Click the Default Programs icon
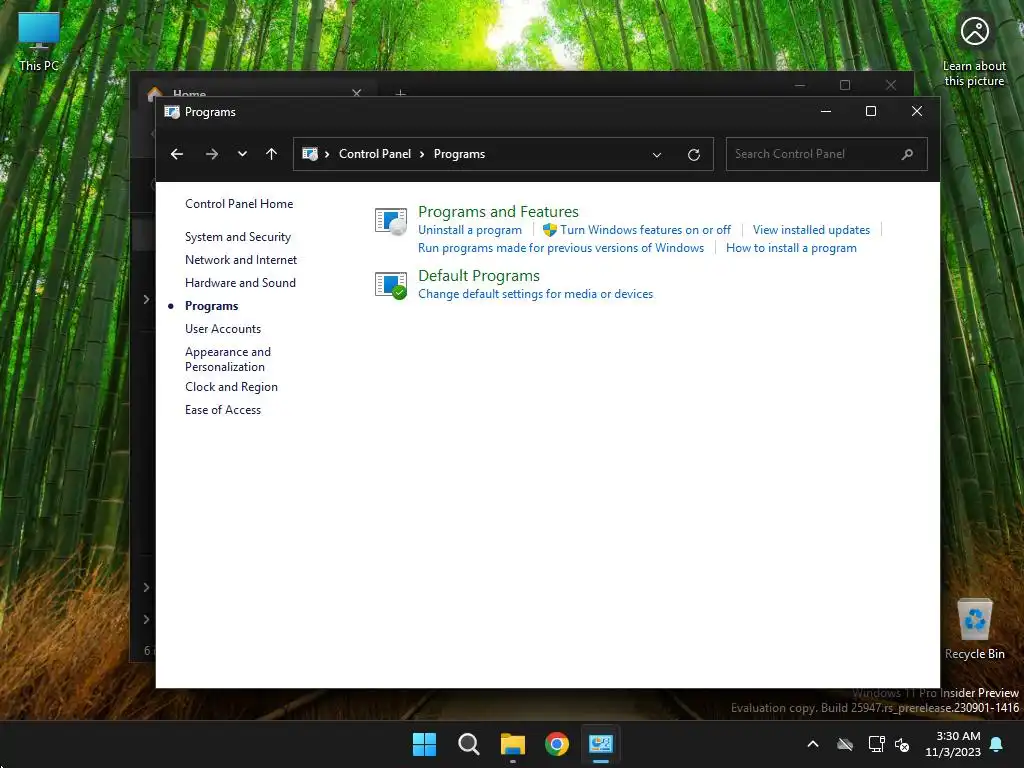Image resolution: width=1024 pixels, height=768 pixels. pyautogui.click(x=391, y=285)
